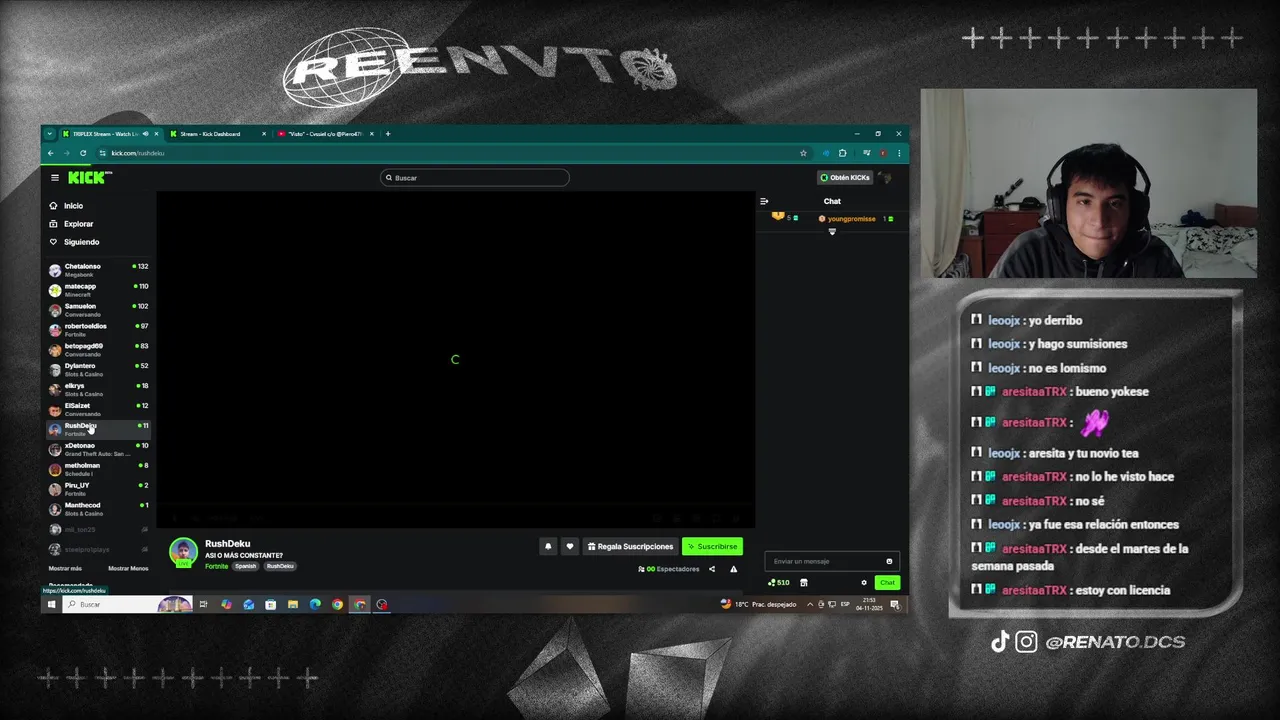
Task: Open RushDeku's live avatar
Action: click(x=183, y=552)
